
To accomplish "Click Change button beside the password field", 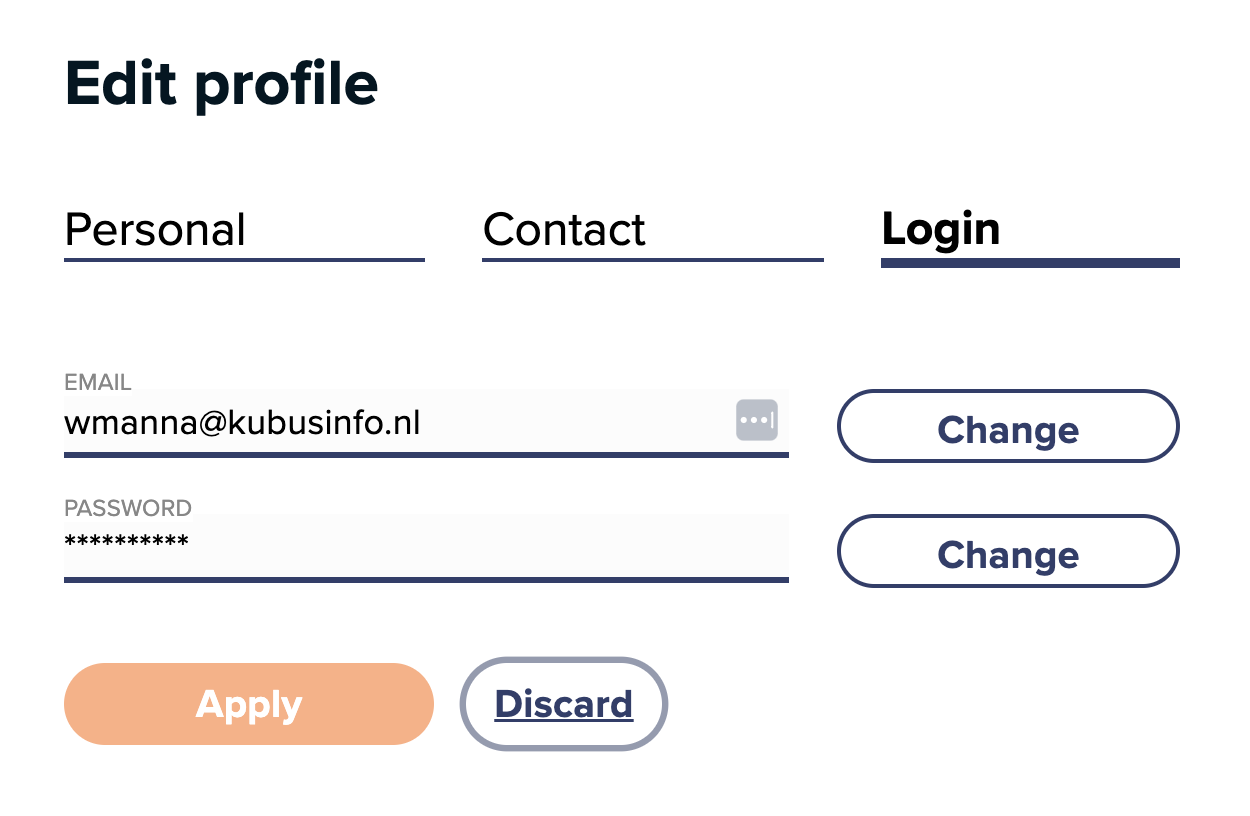I will 1008,551.
